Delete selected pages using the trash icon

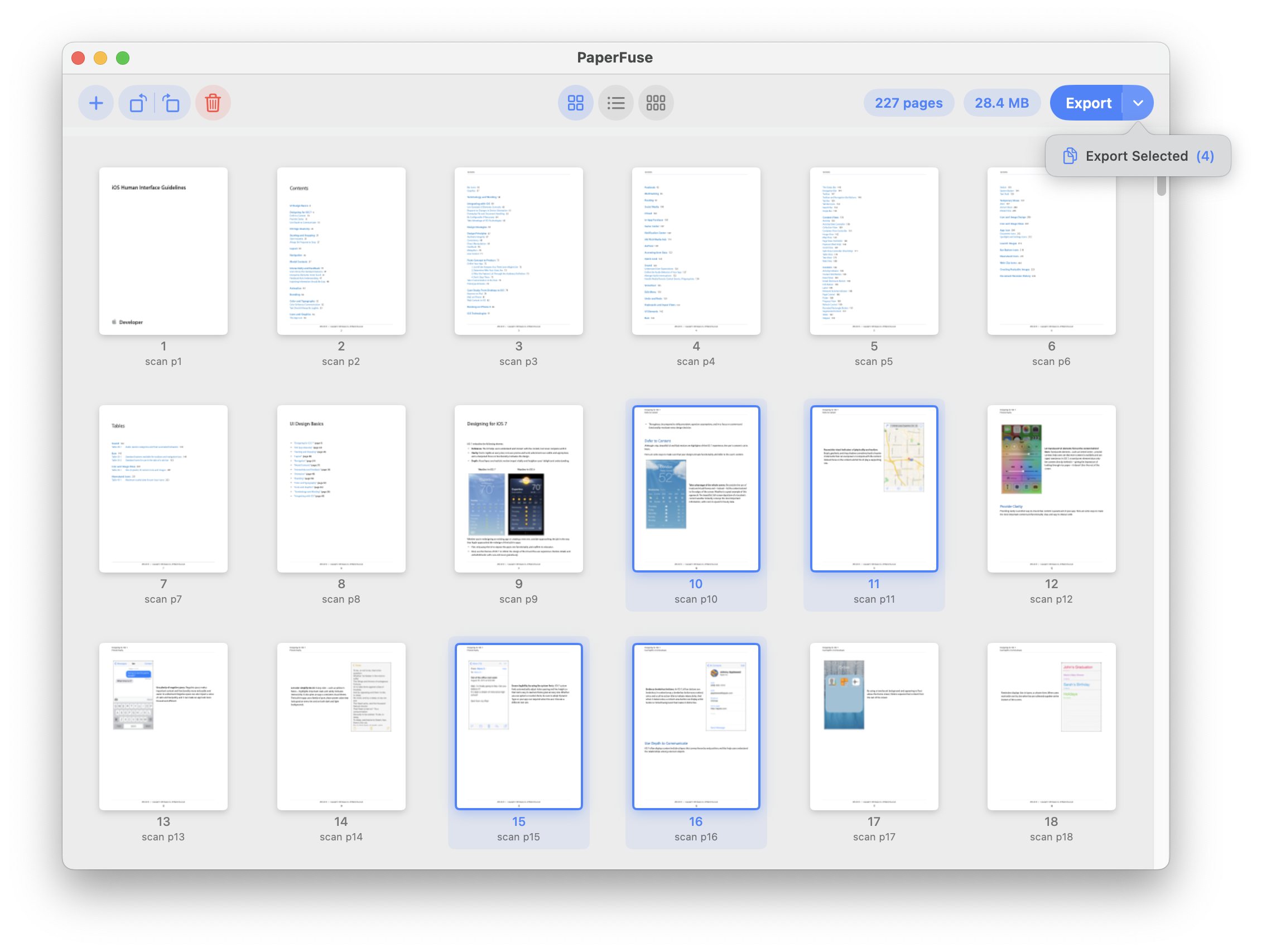[213, 102]
